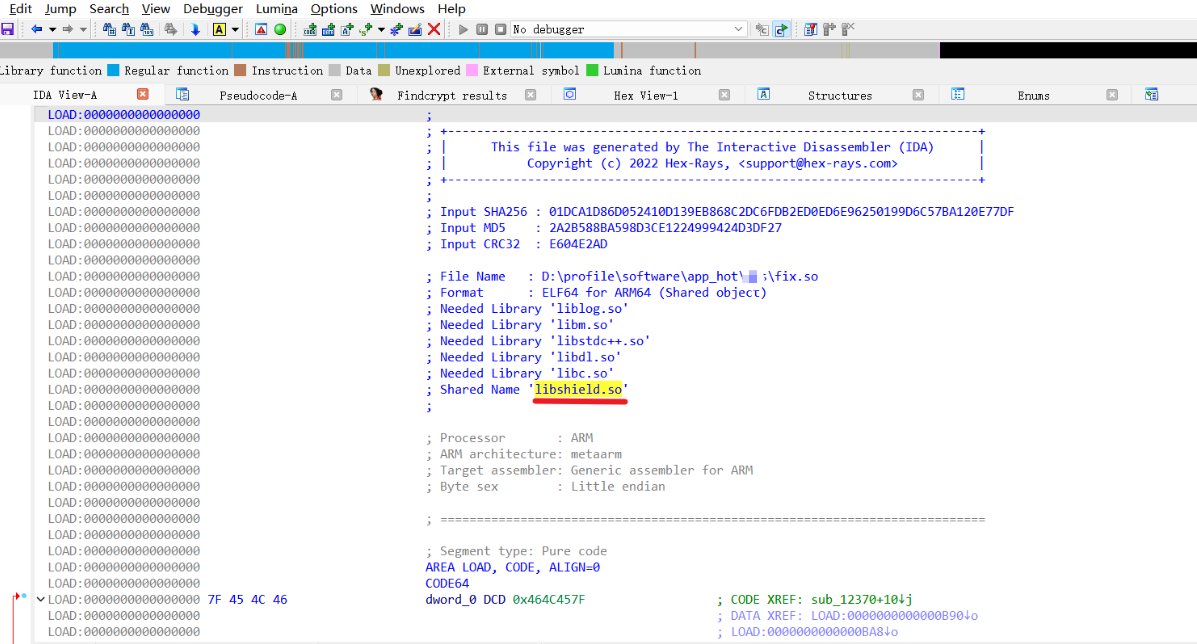Open the back-arrow history dropdown
This screenshot has width=1197, height=644.
(x=52, y=29)
